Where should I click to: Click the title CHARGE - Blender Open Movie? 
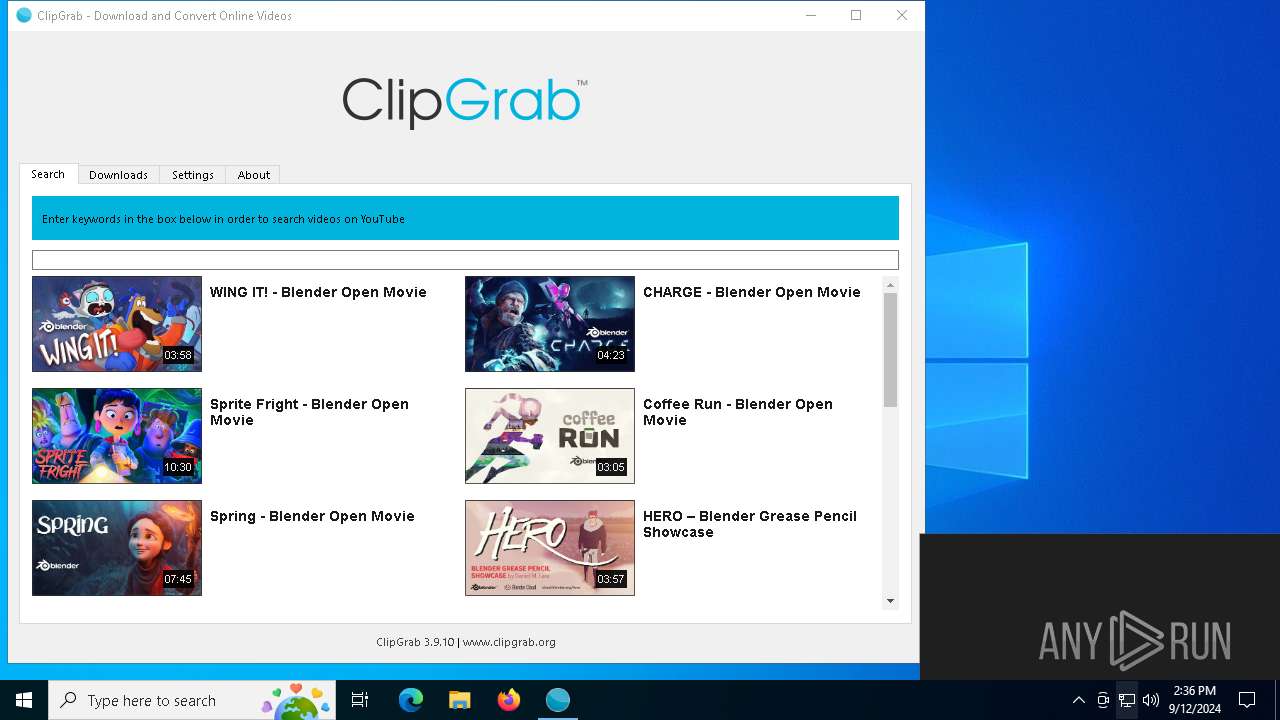pos(752,292)
